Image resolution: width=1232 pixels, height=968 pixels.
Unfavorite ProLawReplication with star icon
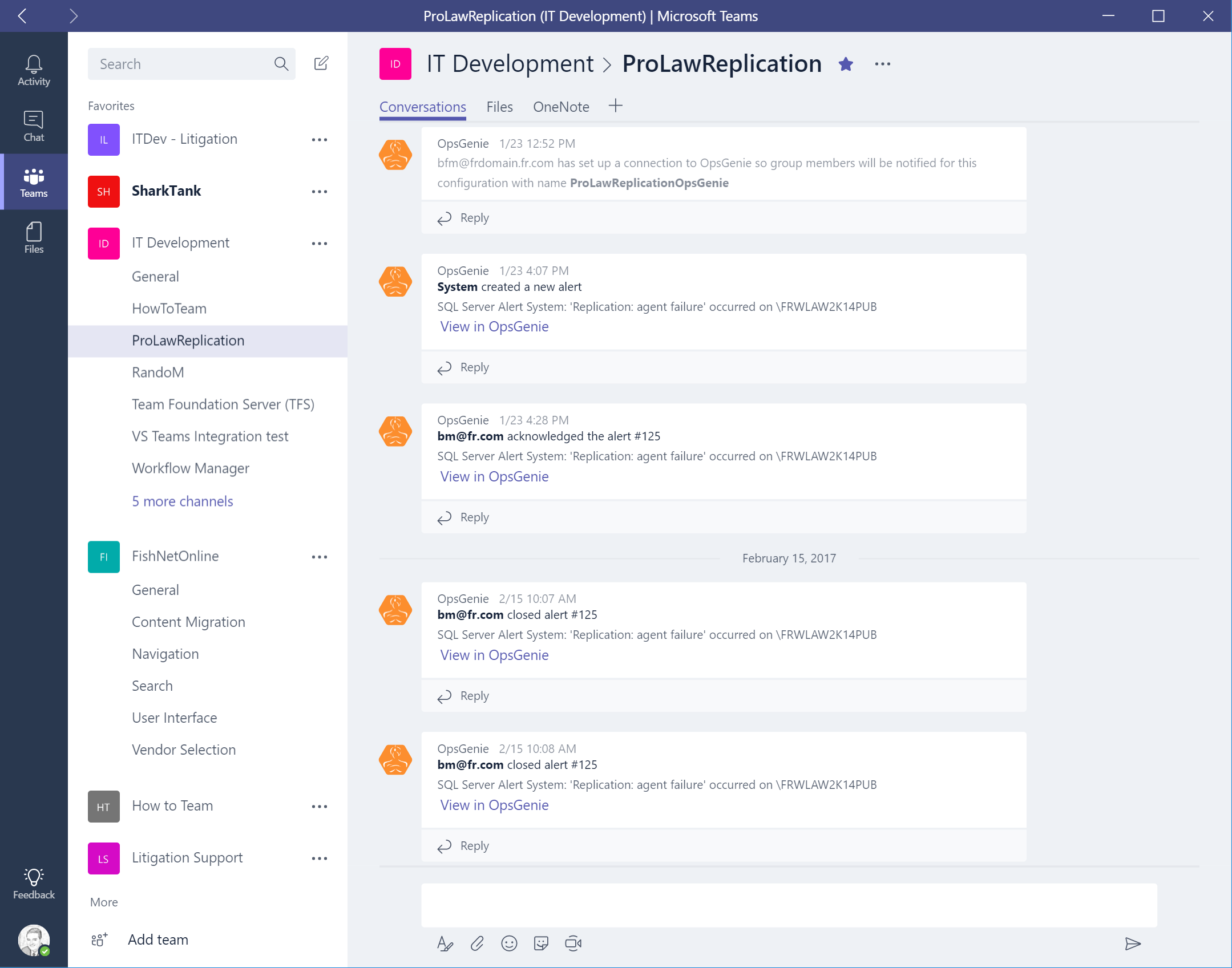click(x=846, y=64)
